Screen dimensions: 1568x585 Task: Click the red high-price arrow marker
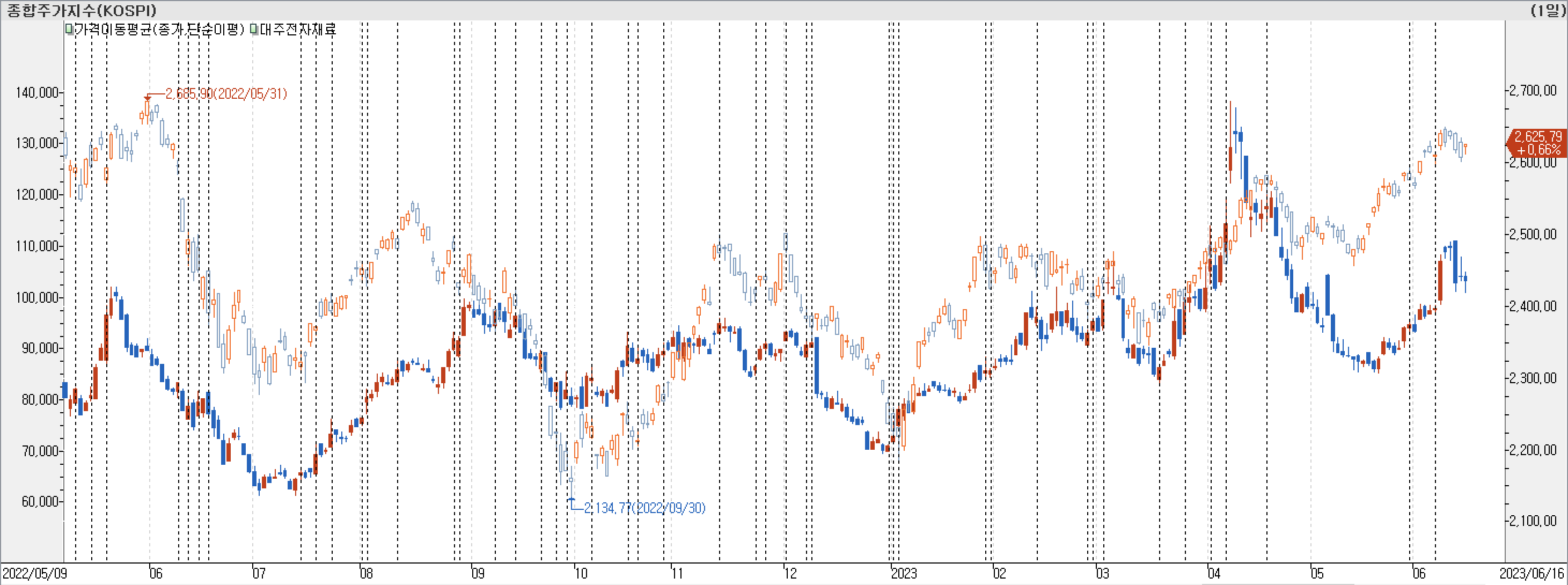[148, 97]
